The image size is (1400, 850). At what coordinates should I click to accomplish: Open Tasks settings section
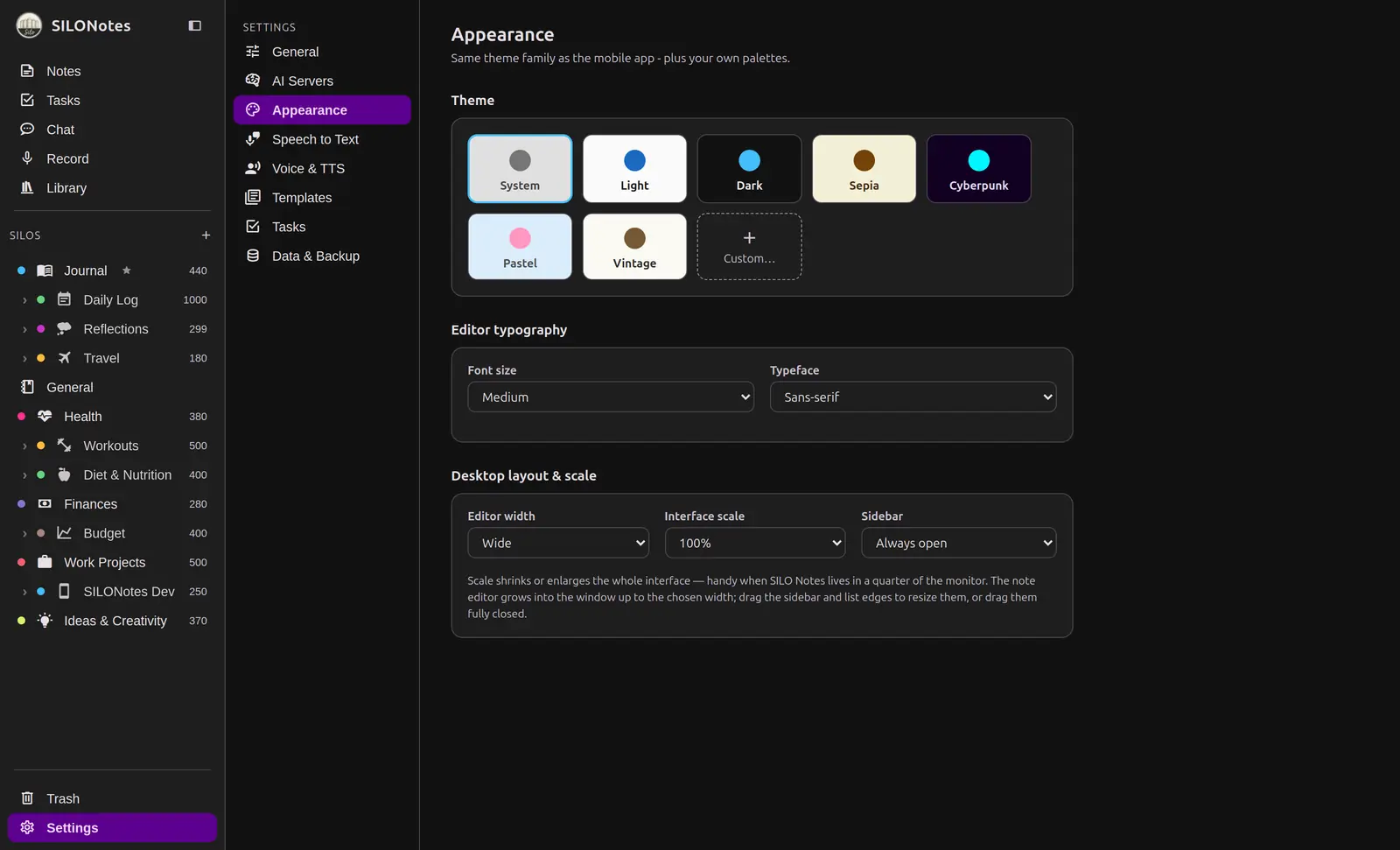[x=322, y=227]
